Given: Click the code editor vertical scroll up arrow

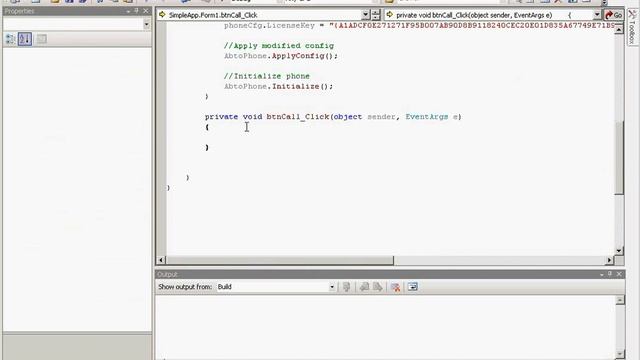Looking at the screenshot, I should 619,29.
